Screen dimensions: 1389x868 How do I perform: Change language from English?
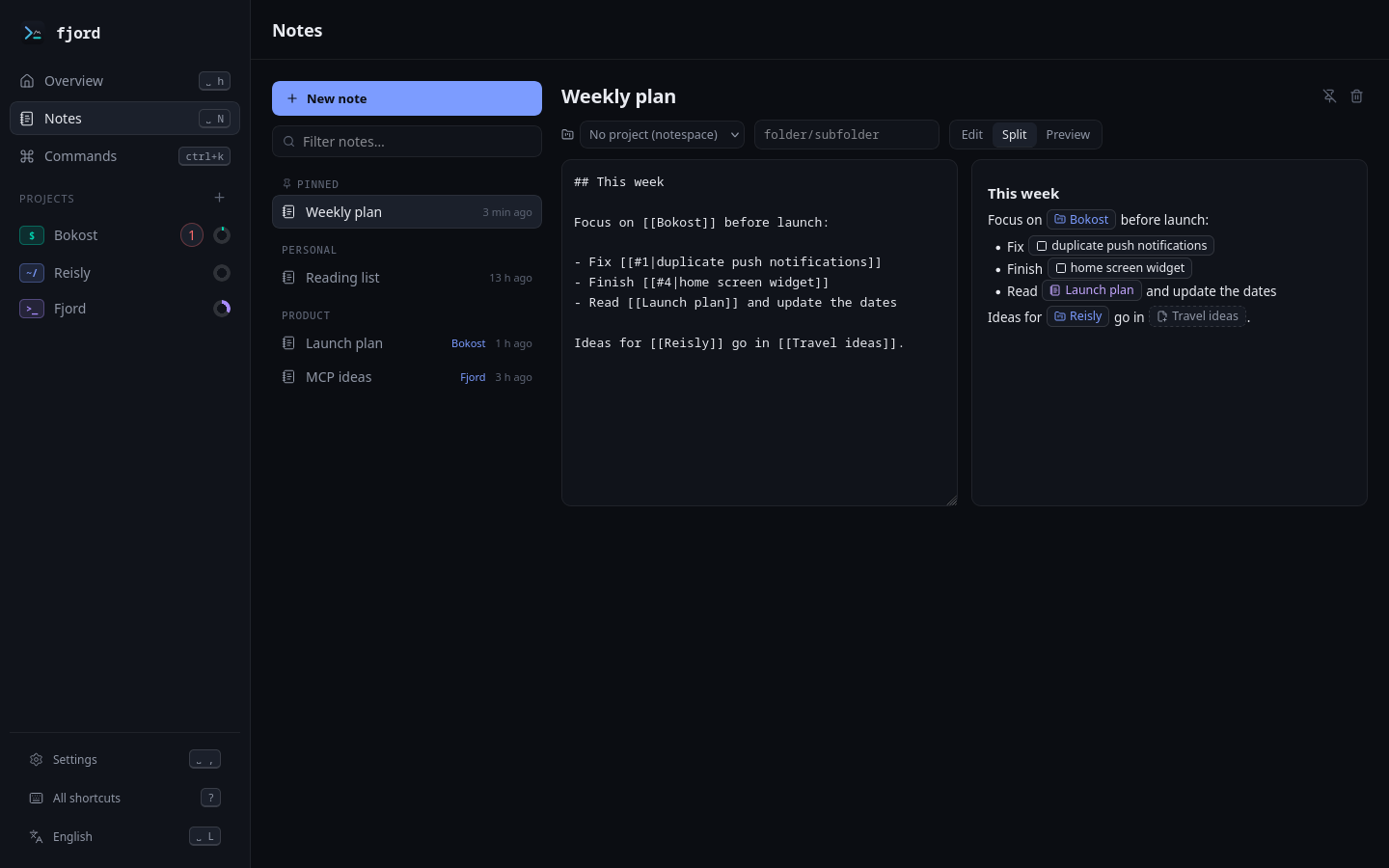pyautogui.click(x=124, y=837)
